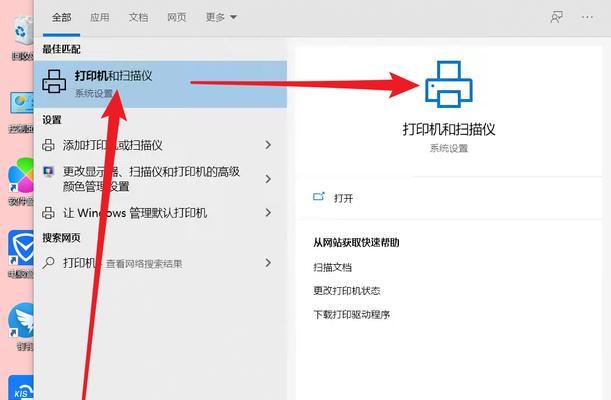Select the 全部 tab

click(x=62, y=18)
